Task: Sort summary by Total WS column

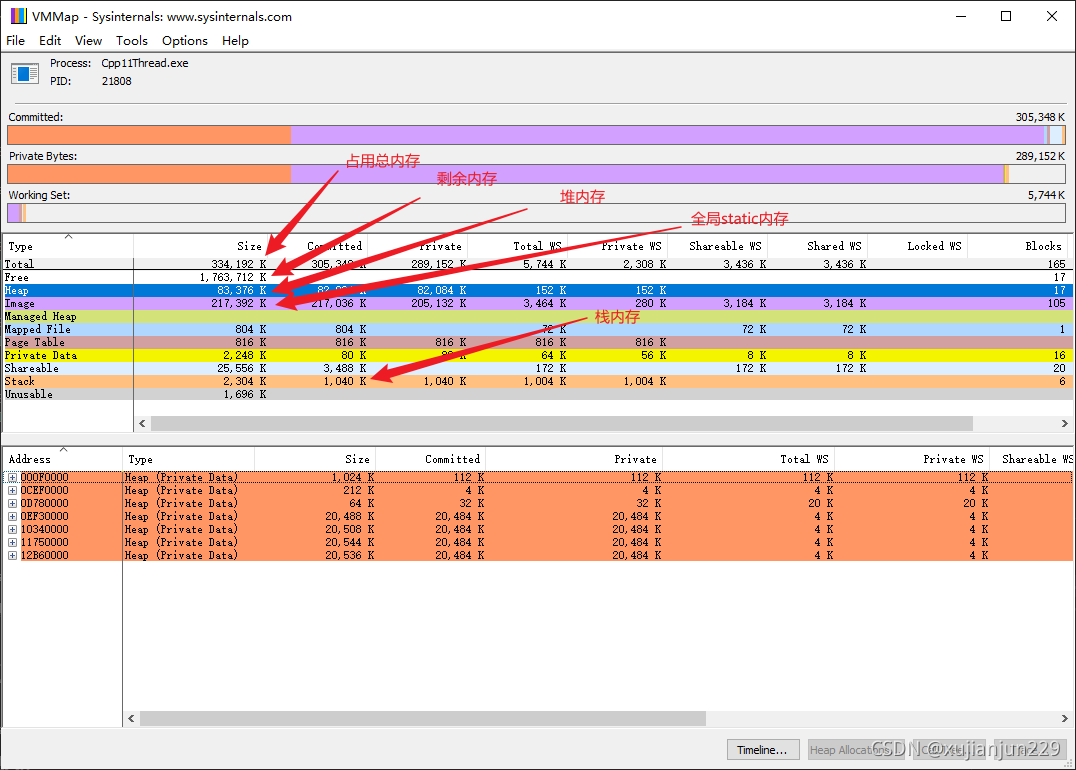Action: [x=518, y=246]
